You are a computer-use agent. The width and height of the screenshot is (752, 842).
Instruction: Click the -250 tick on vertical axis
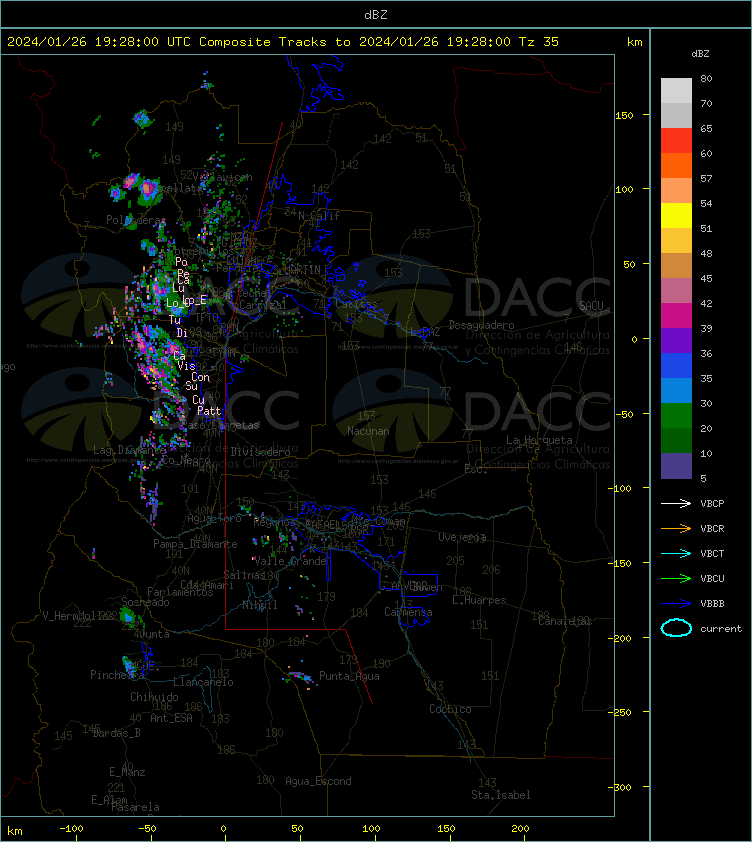pos(622,712)
